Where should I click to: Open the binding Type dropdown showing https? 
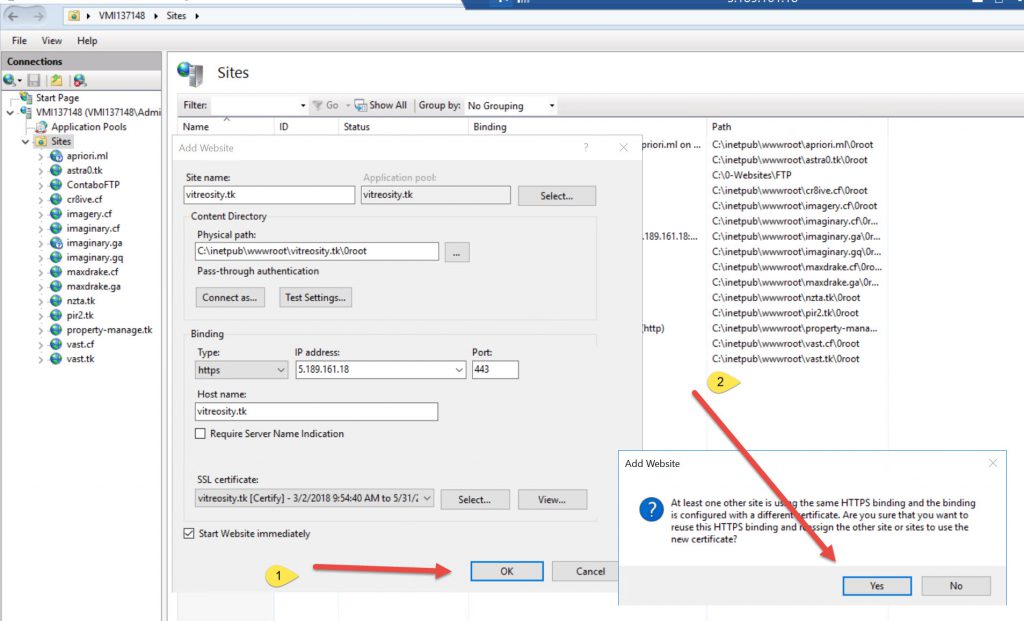pos(239,370)
